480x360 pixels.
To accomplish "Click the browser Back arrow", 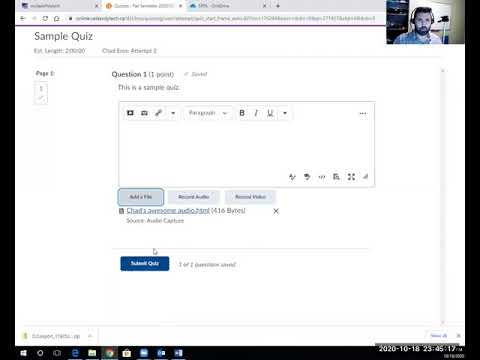I will point(23,18).
